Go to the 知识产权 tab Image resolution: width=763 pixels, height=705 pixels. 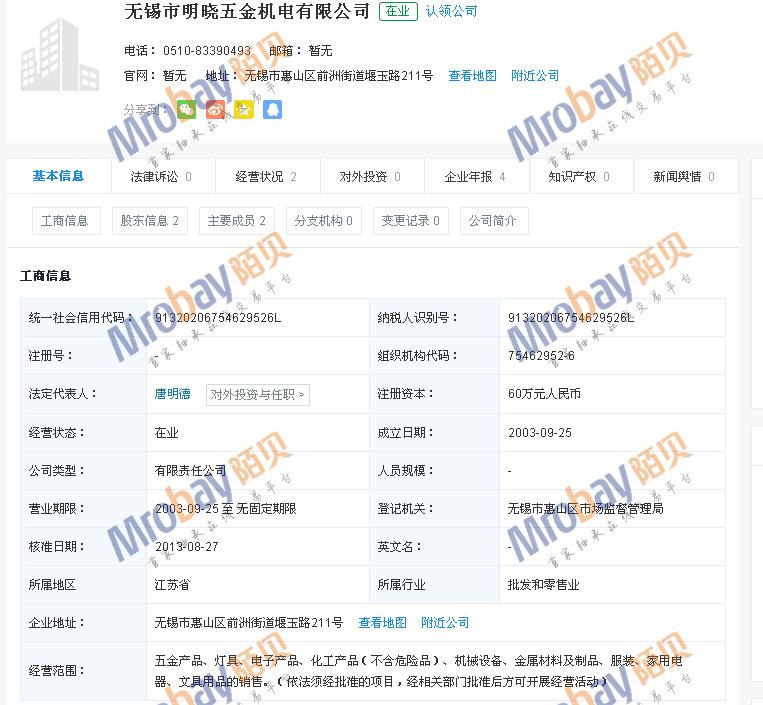coord(579,177)
